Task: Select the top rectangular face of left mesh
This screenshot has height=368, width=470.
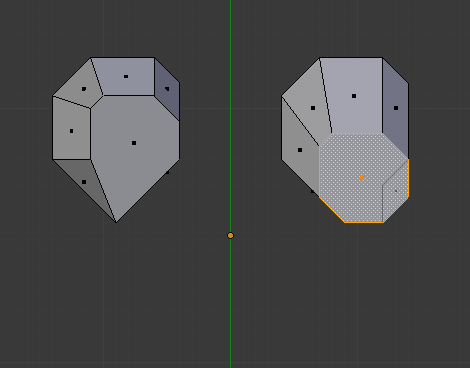Action: pos(126,77)
